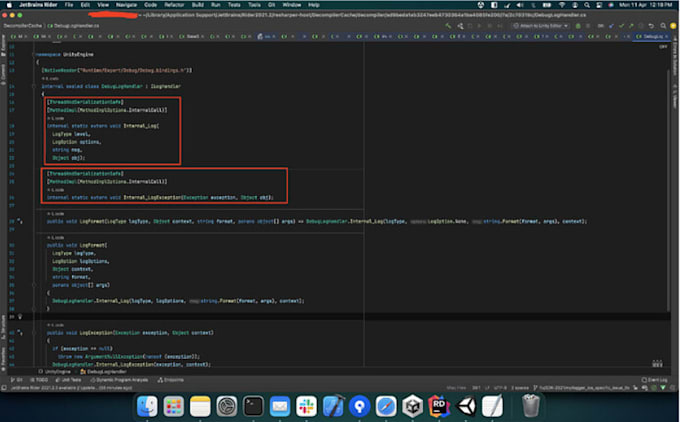680x422 pixels.
Task: Open the Navigate menu
Action: click(x=127, y=5)
